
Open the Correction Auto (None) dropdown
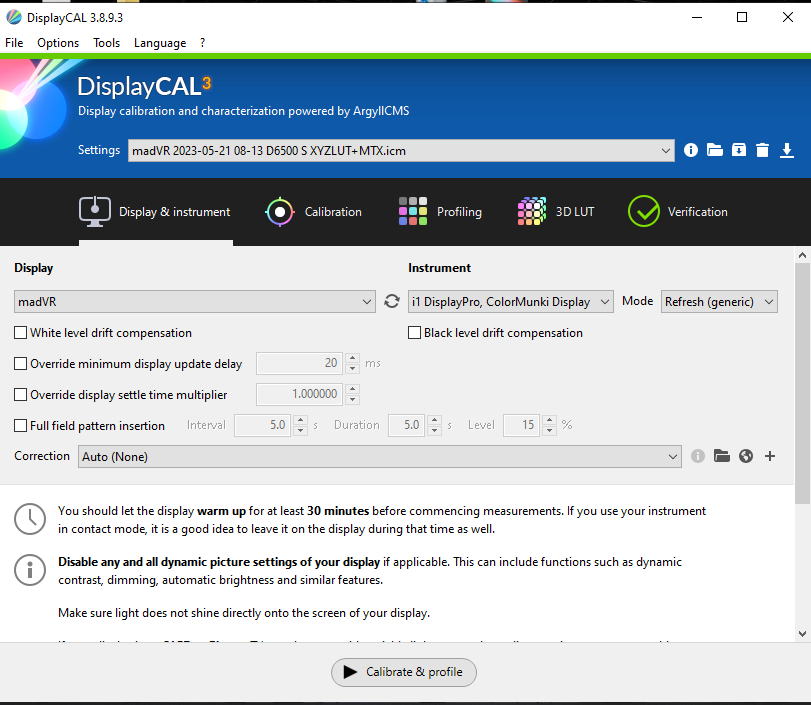pyautogui.click(x=380, y=457)
